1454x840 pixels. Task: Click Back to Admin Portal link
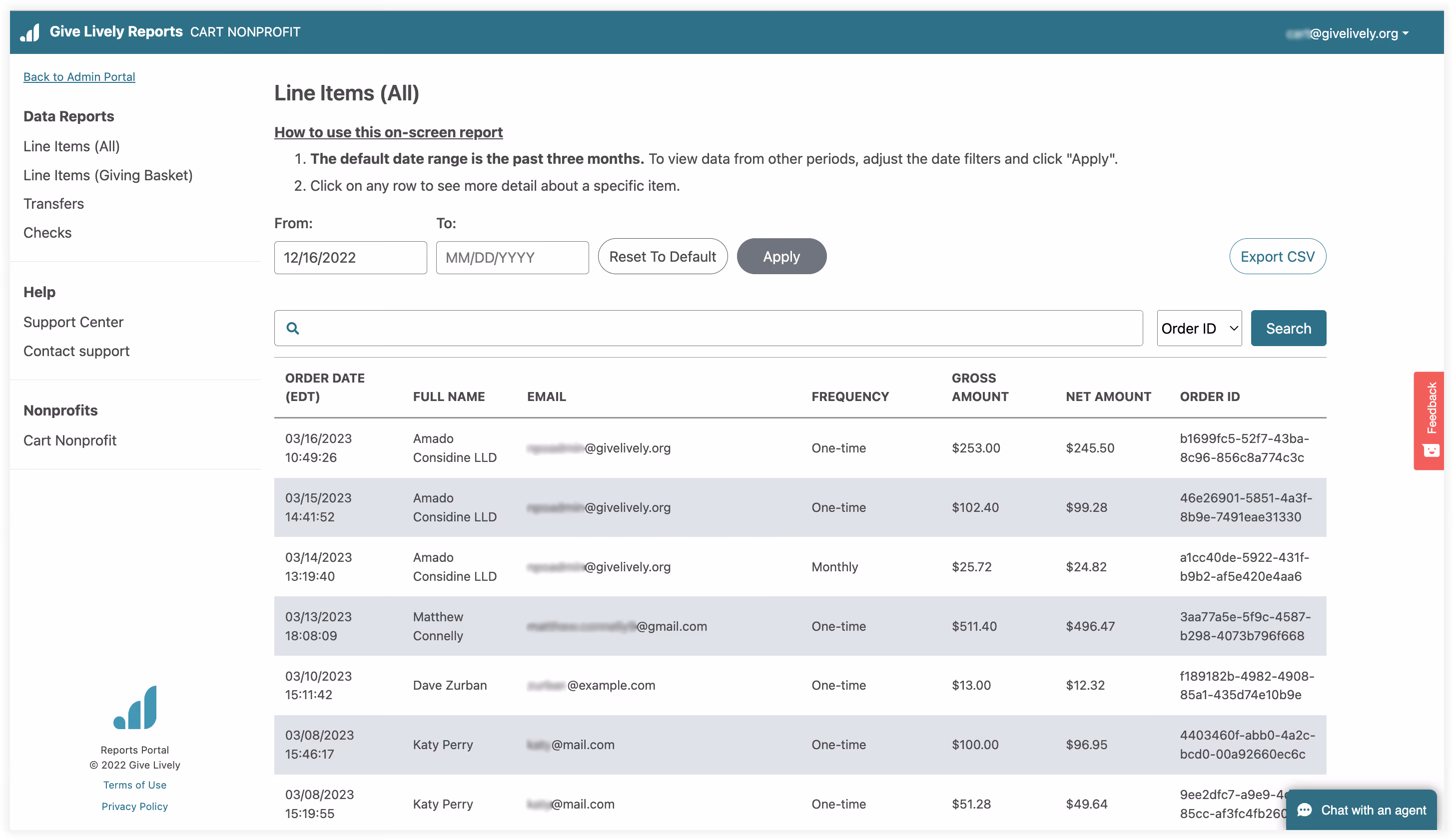(79, 77)
